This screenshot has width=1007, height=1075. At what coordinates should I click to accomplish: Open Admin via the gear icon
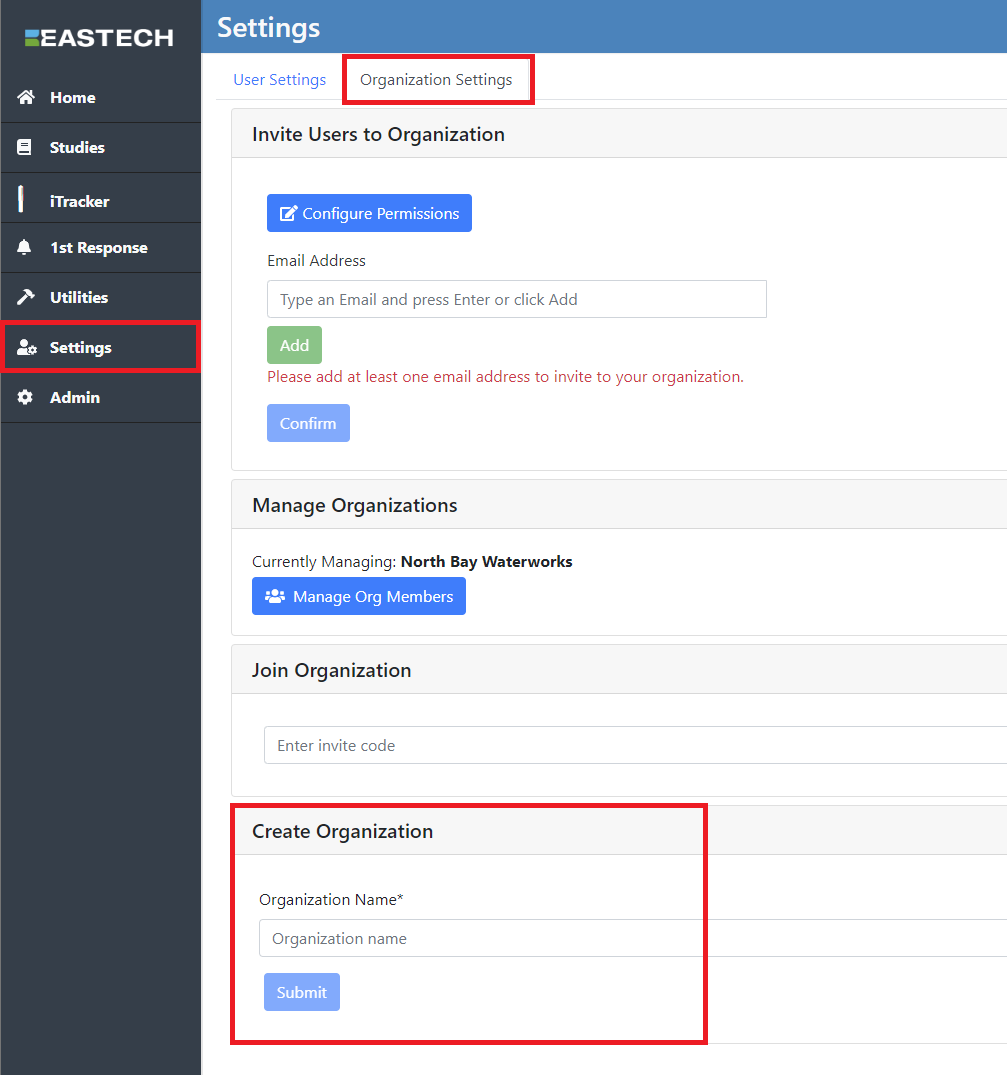(x=26, y=397)
